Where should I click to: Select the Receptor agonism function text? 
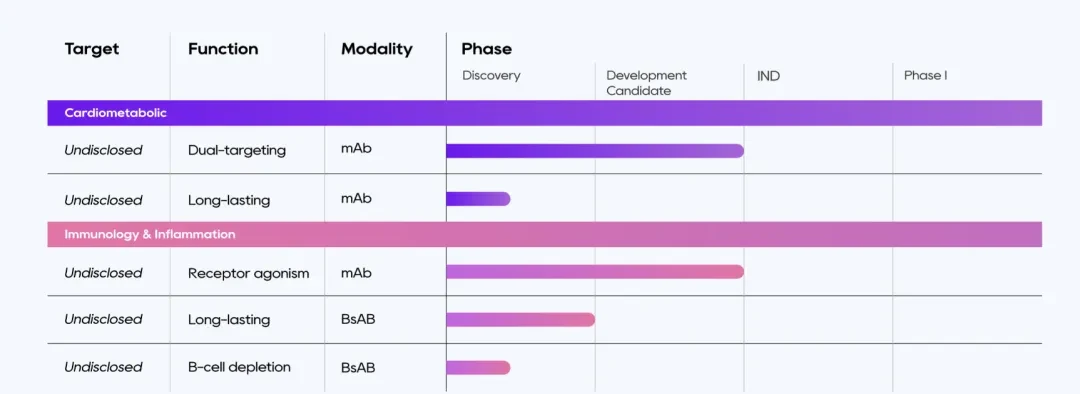pyautogui.click(x=249, y=273)
